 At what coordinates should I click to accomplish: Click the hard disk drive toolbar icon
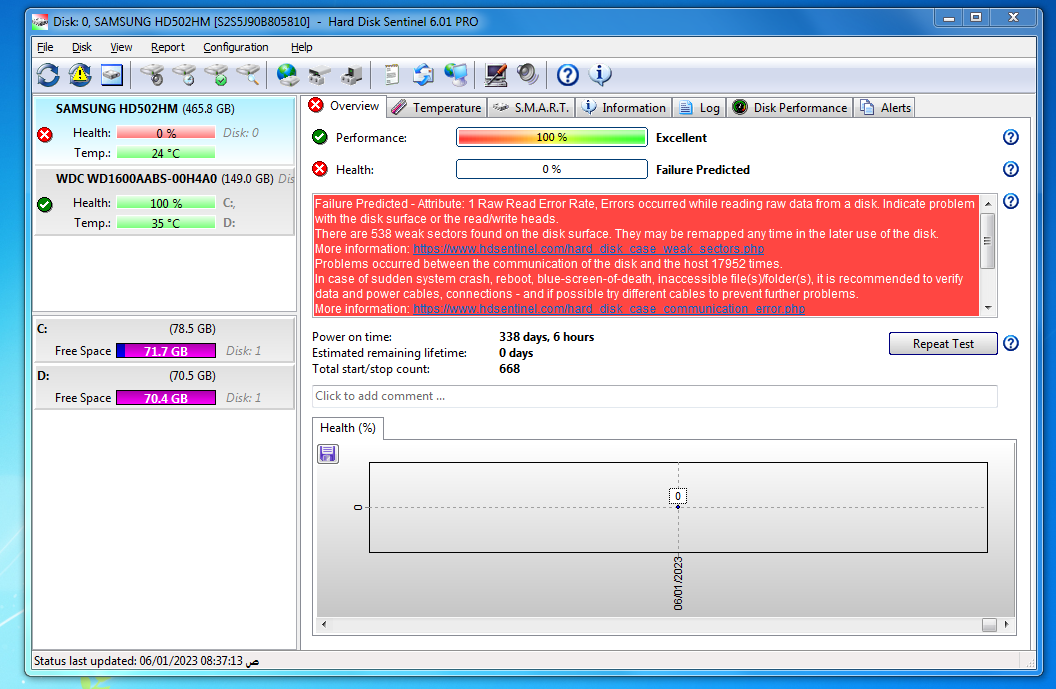pos(112,75)
